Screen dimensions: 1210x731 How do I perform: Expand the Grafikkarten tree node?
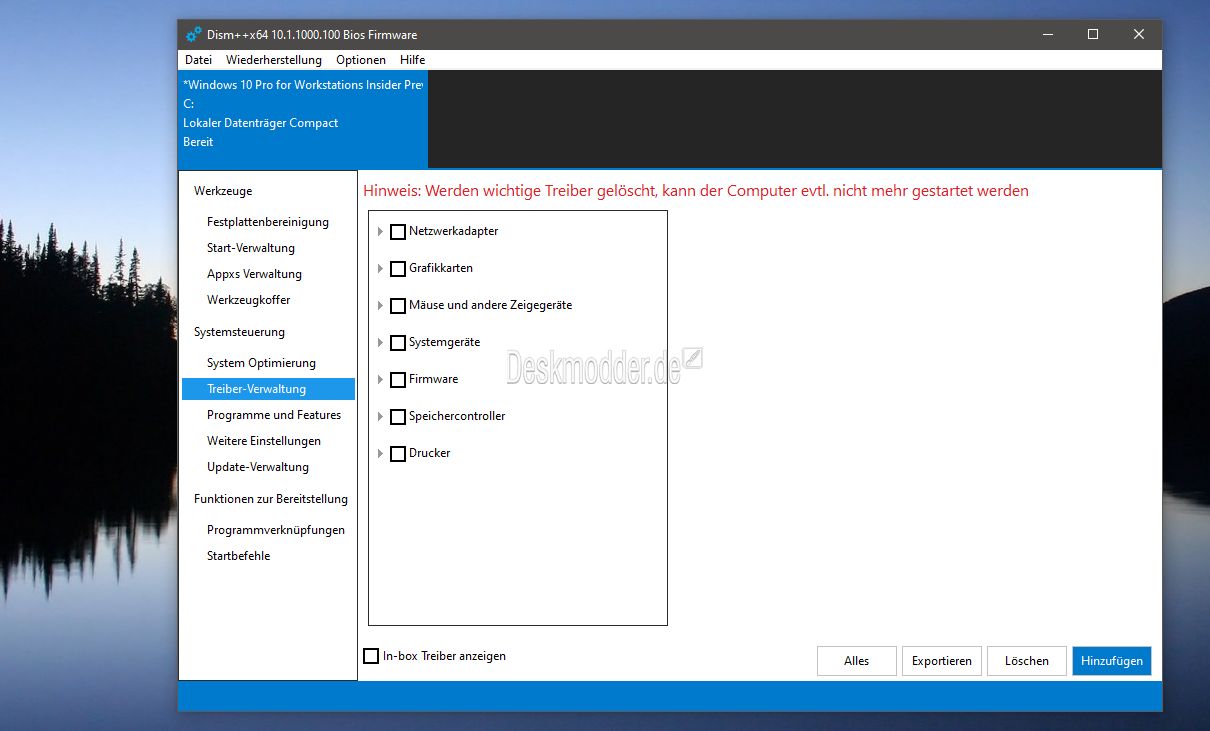380,269
